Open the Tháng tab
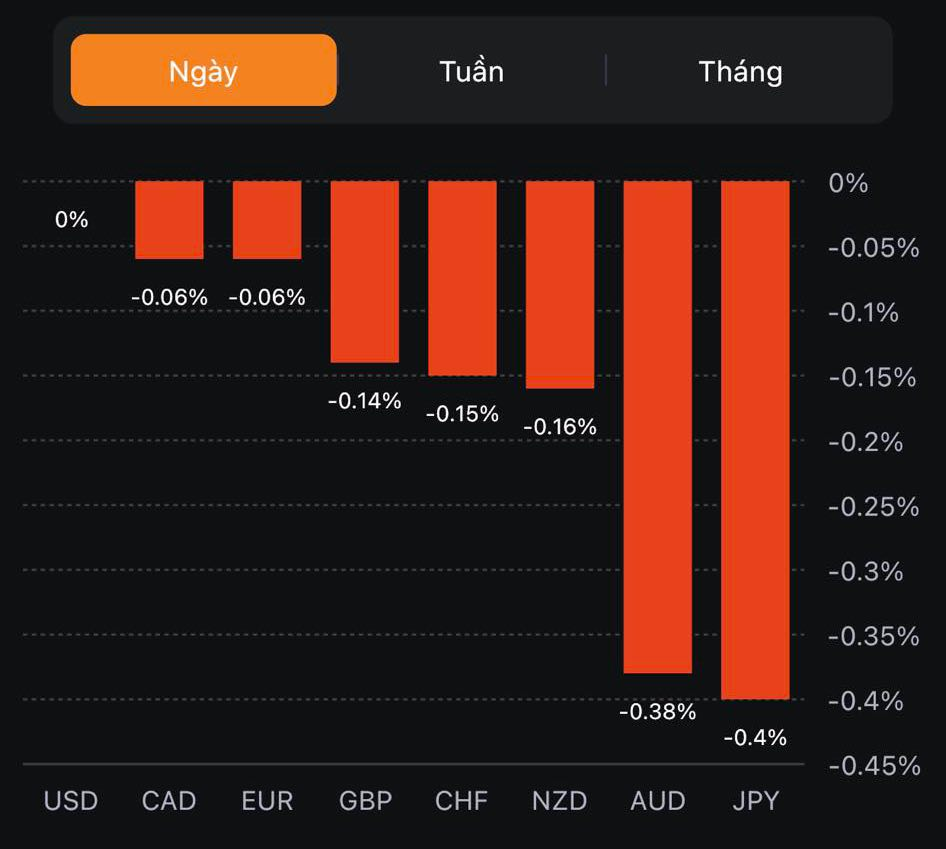 pyautogui.click(x=740, y=71)
